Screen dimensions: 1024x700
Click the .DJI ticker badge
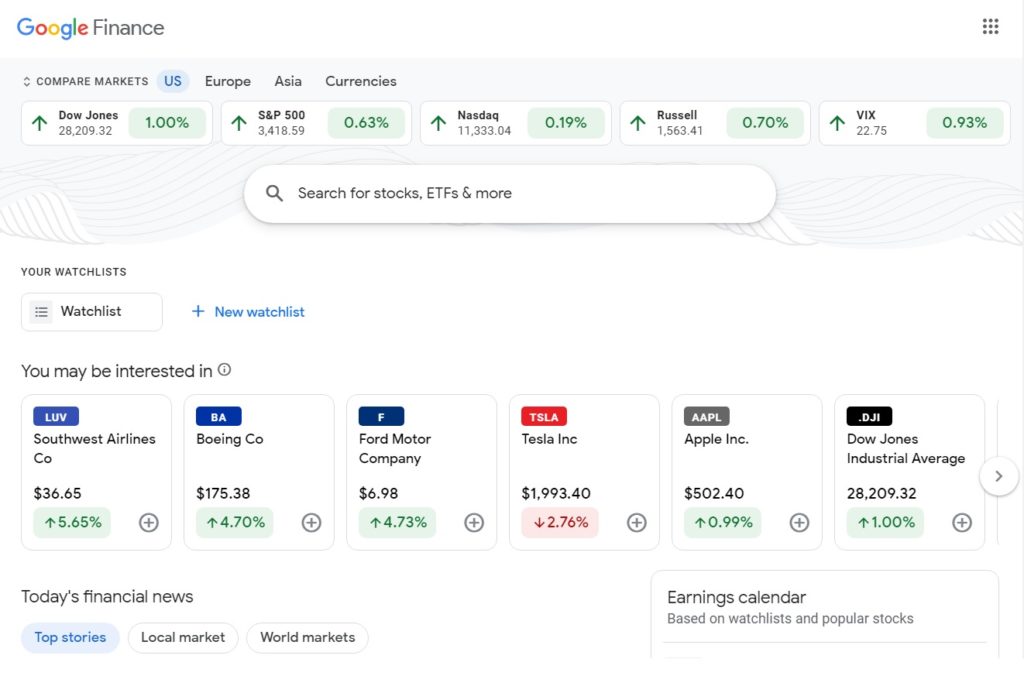(869, 417)
